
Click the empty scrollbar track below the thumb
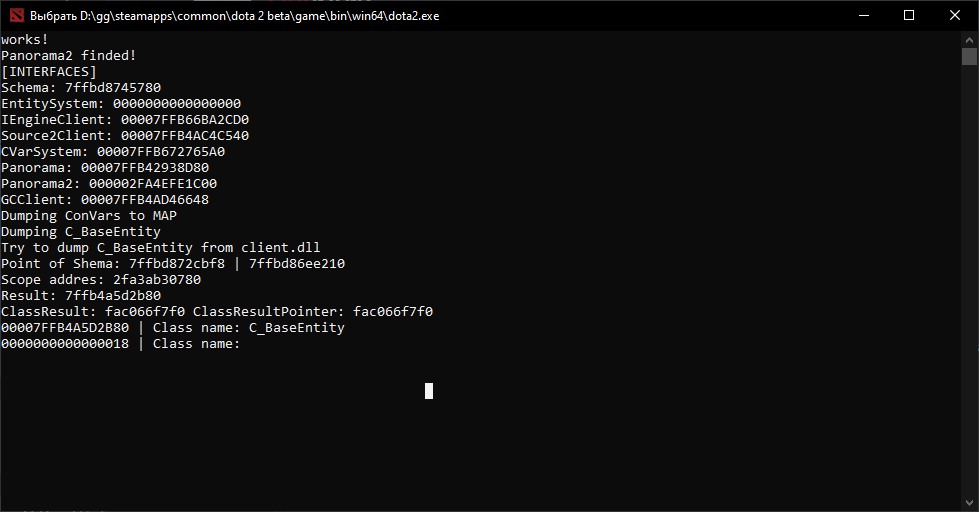[969, 280]
